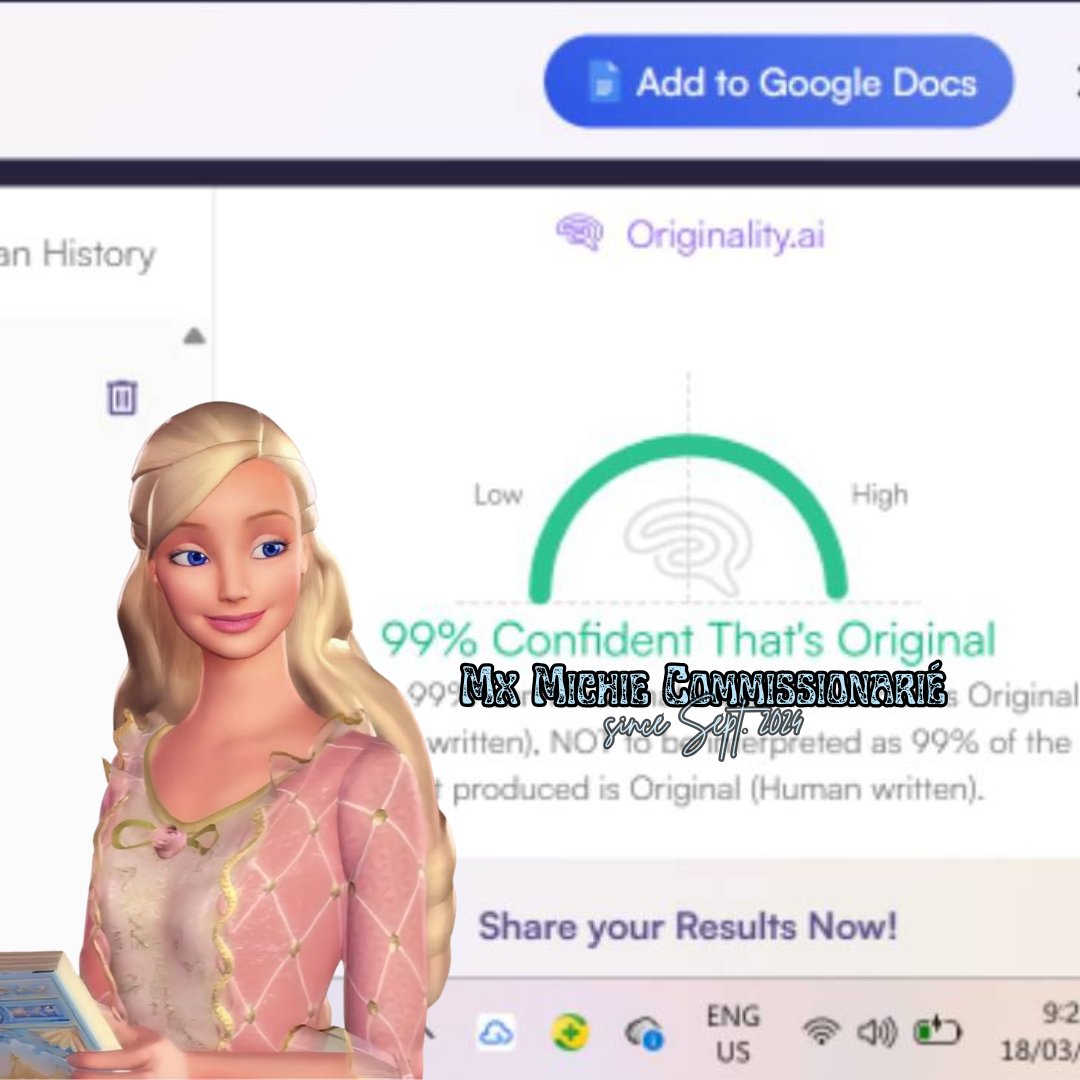
Task: Click Share your Results Now!
Action: [688, 926]
